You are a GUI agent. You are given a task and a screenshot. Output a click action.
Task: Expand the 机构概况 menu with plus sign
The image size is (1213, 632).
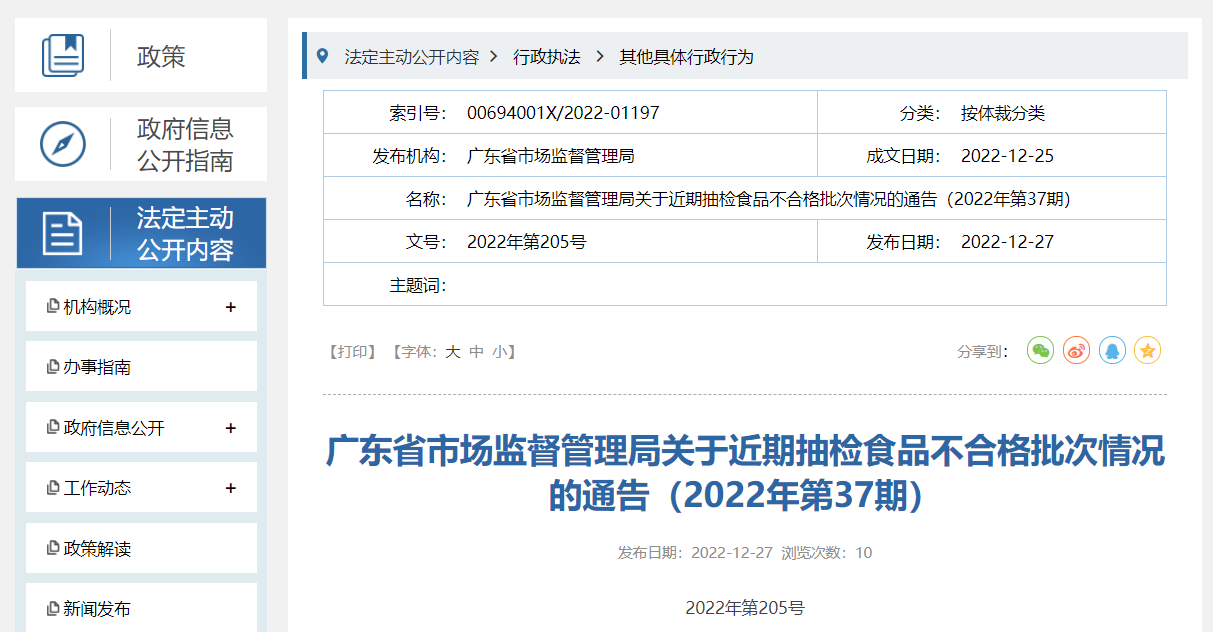(230, 307)
